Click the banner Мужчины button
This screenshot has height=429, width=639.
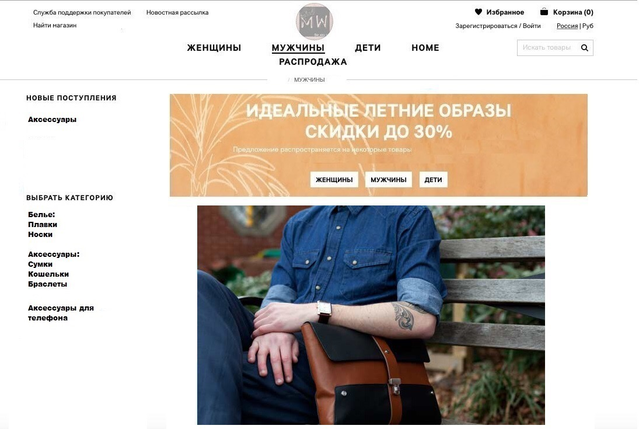point(388,180)
